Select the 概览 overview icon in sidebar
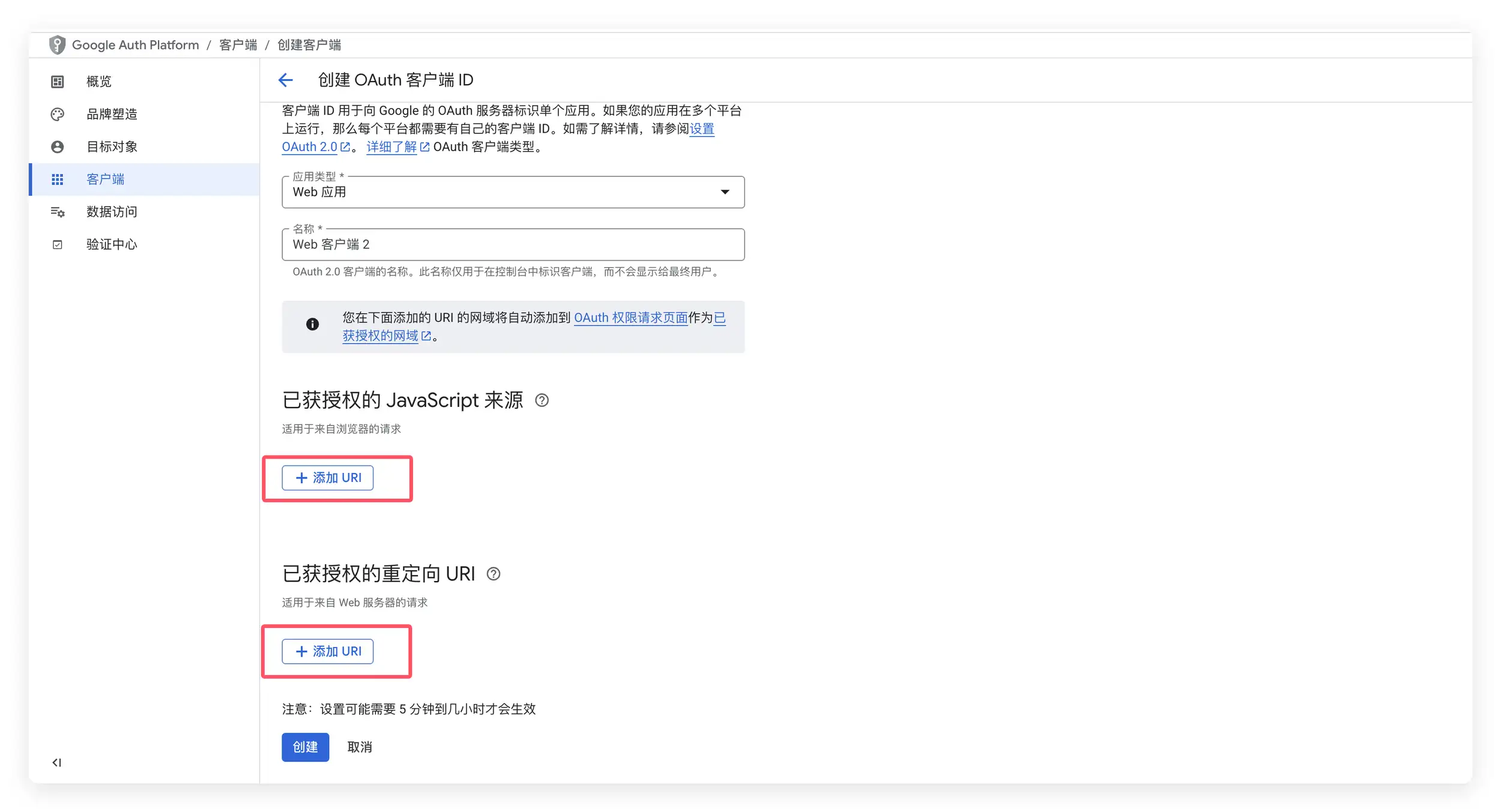This screenshot has height=812, width=1501. point(57,81)
